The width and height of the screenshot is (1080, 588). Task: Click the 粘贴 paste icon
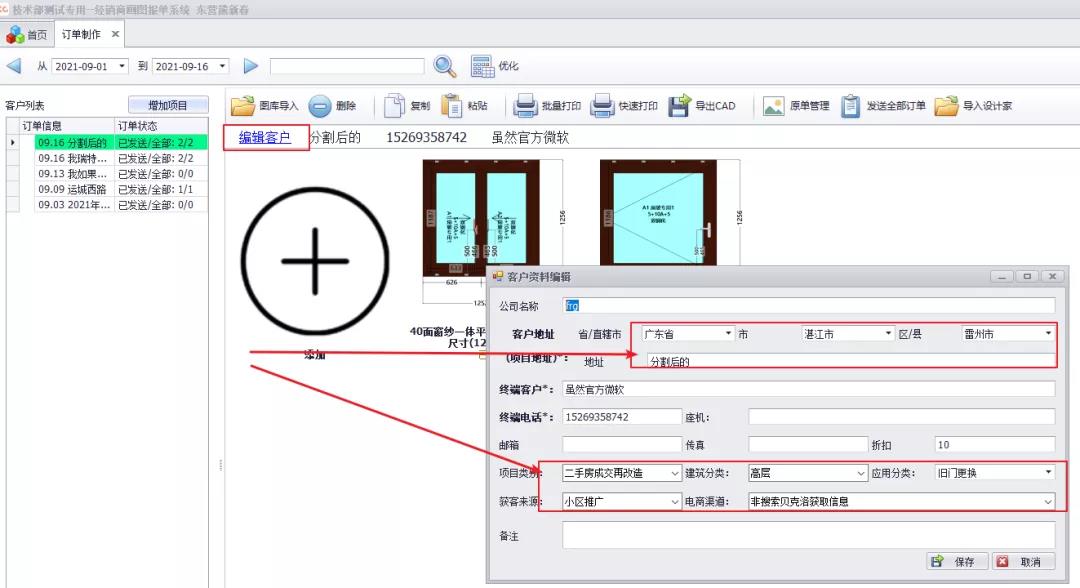(x=451, y=106)
